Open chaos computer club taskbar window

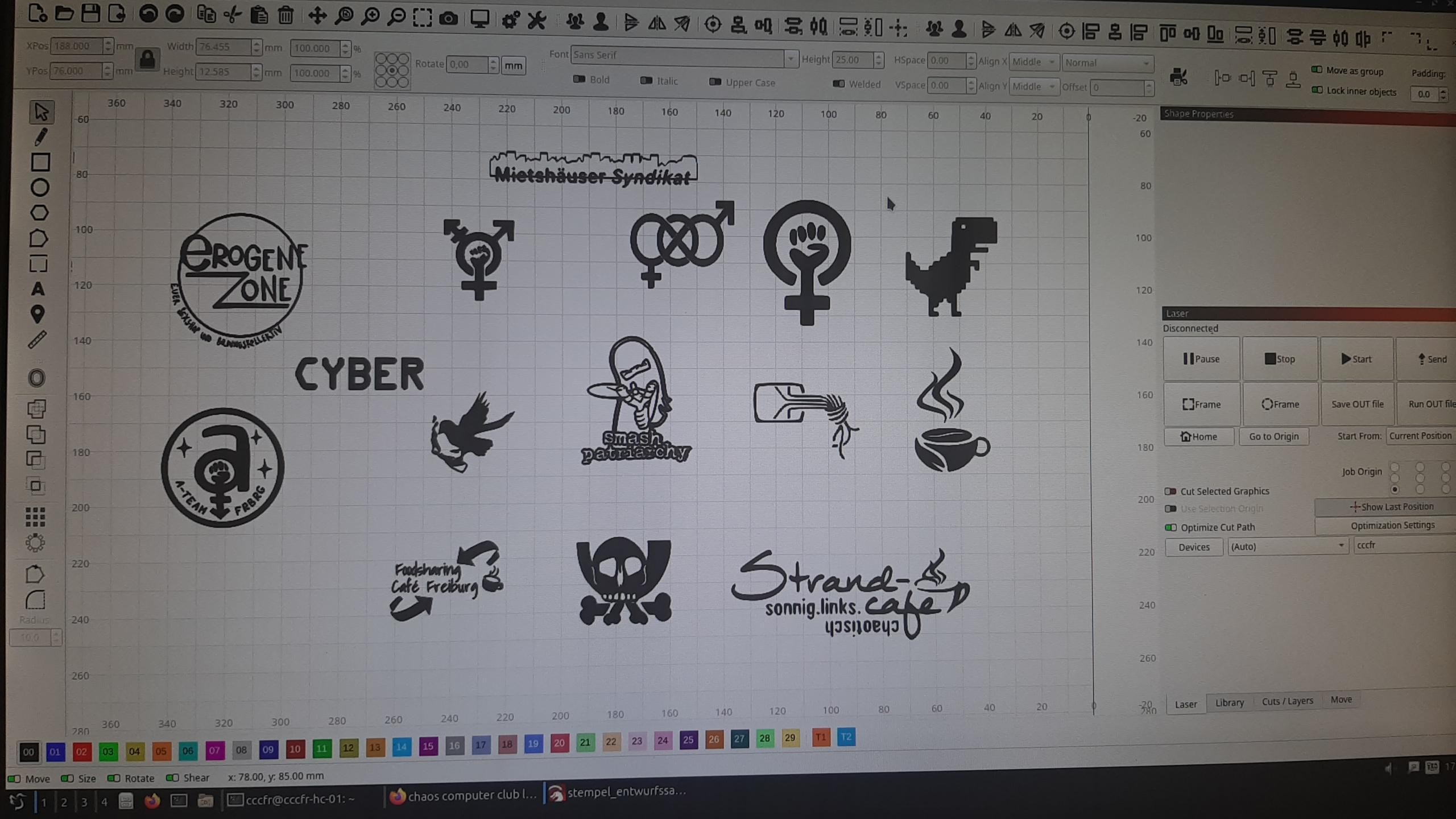463,795
